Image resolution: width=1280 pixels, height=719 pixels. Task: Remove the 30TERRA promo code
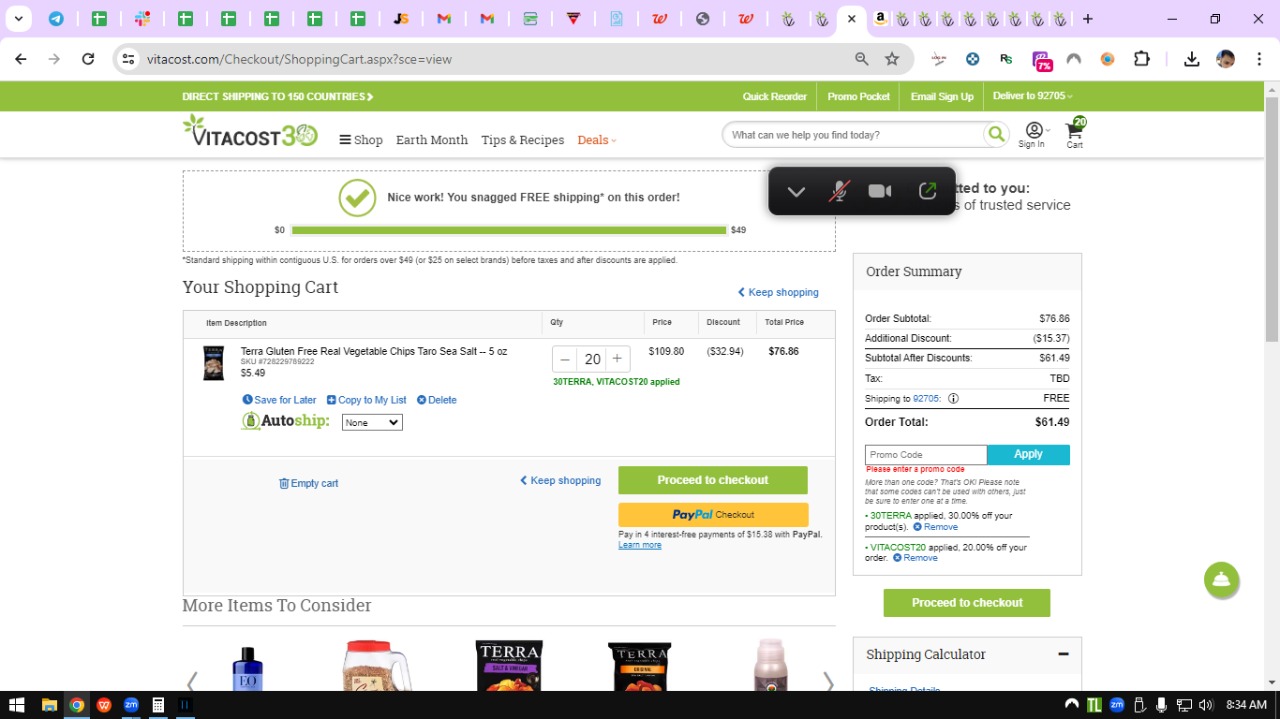(x=935, y=527)
